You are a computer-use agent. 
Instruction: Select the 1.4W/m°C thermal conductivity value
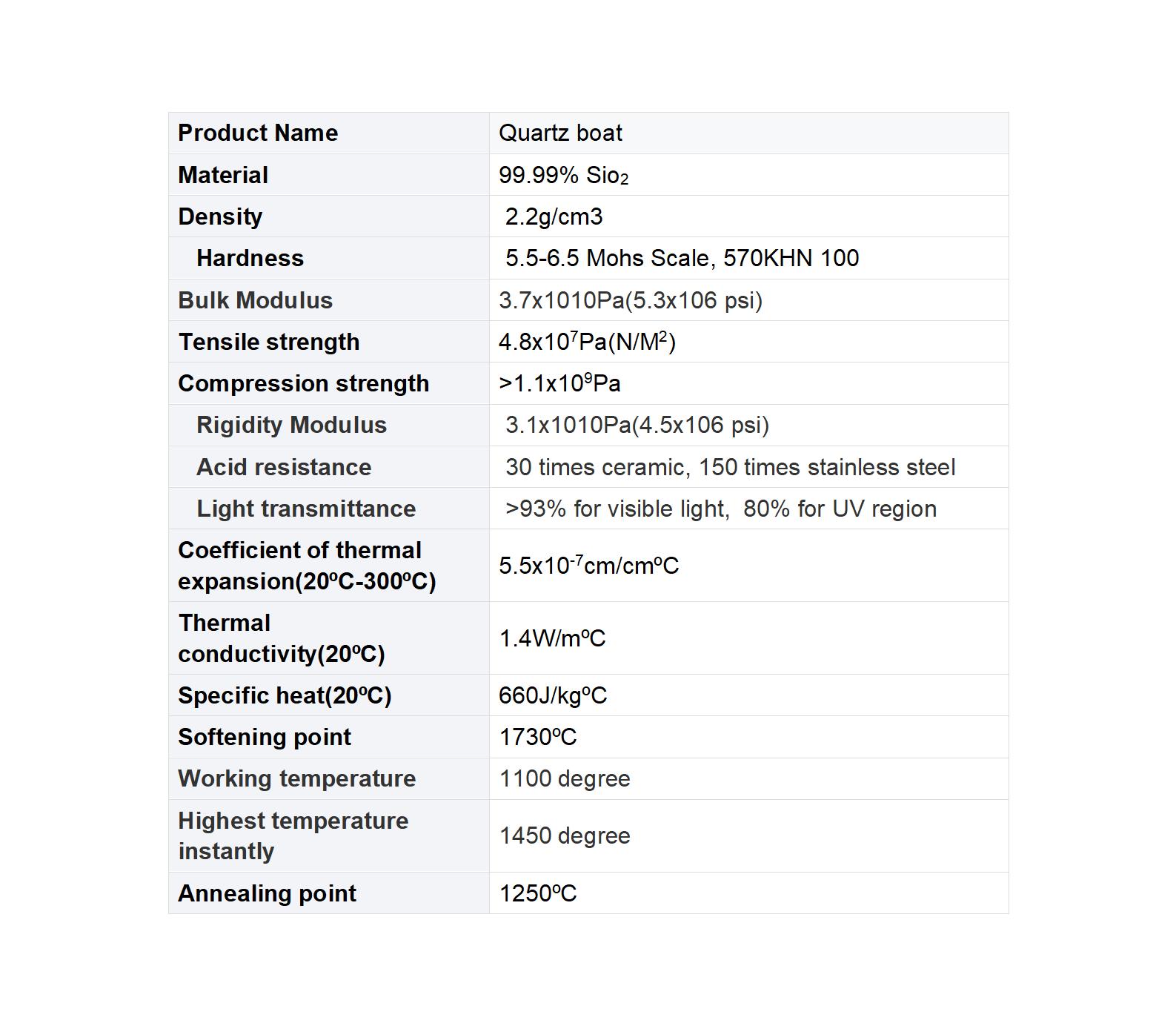point(552,638)
